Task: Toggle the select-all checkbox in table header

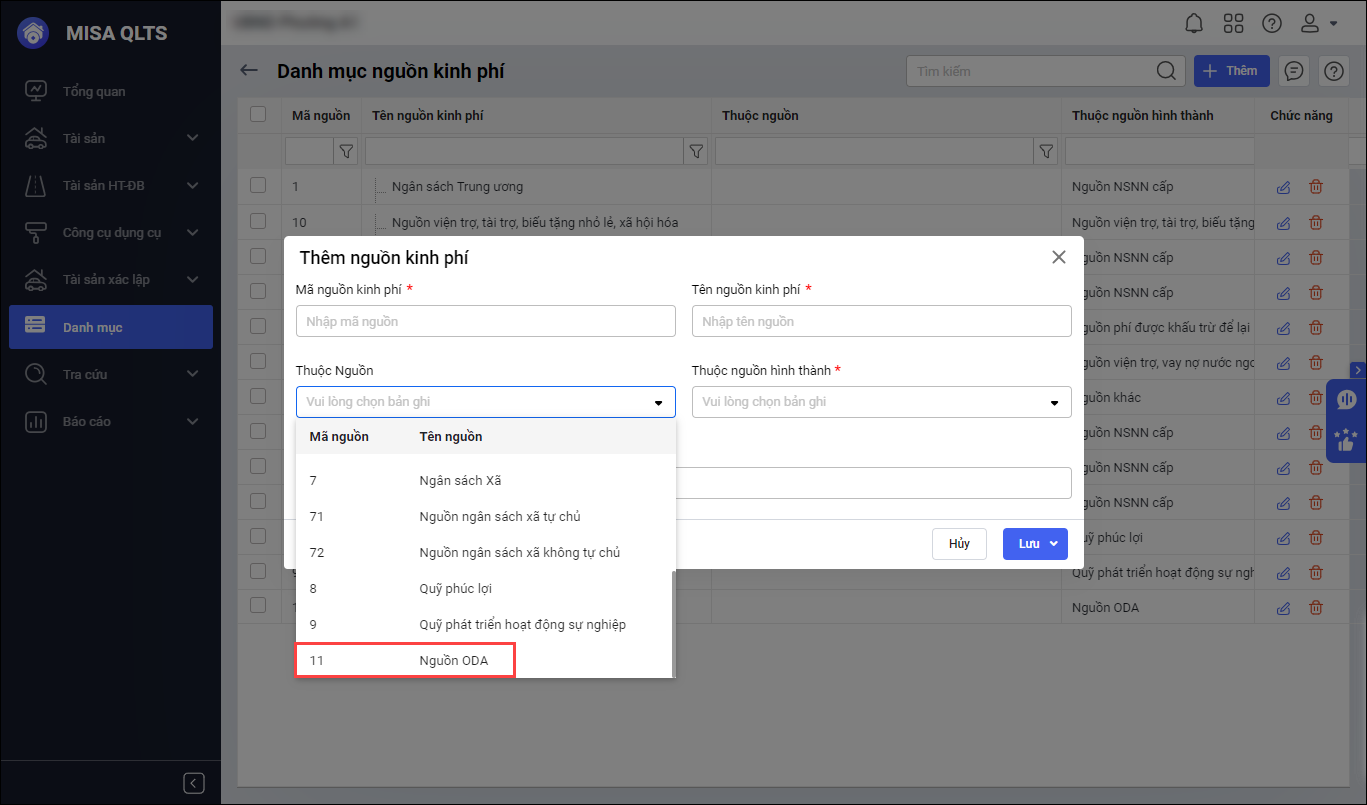Action: click(258, 114)
